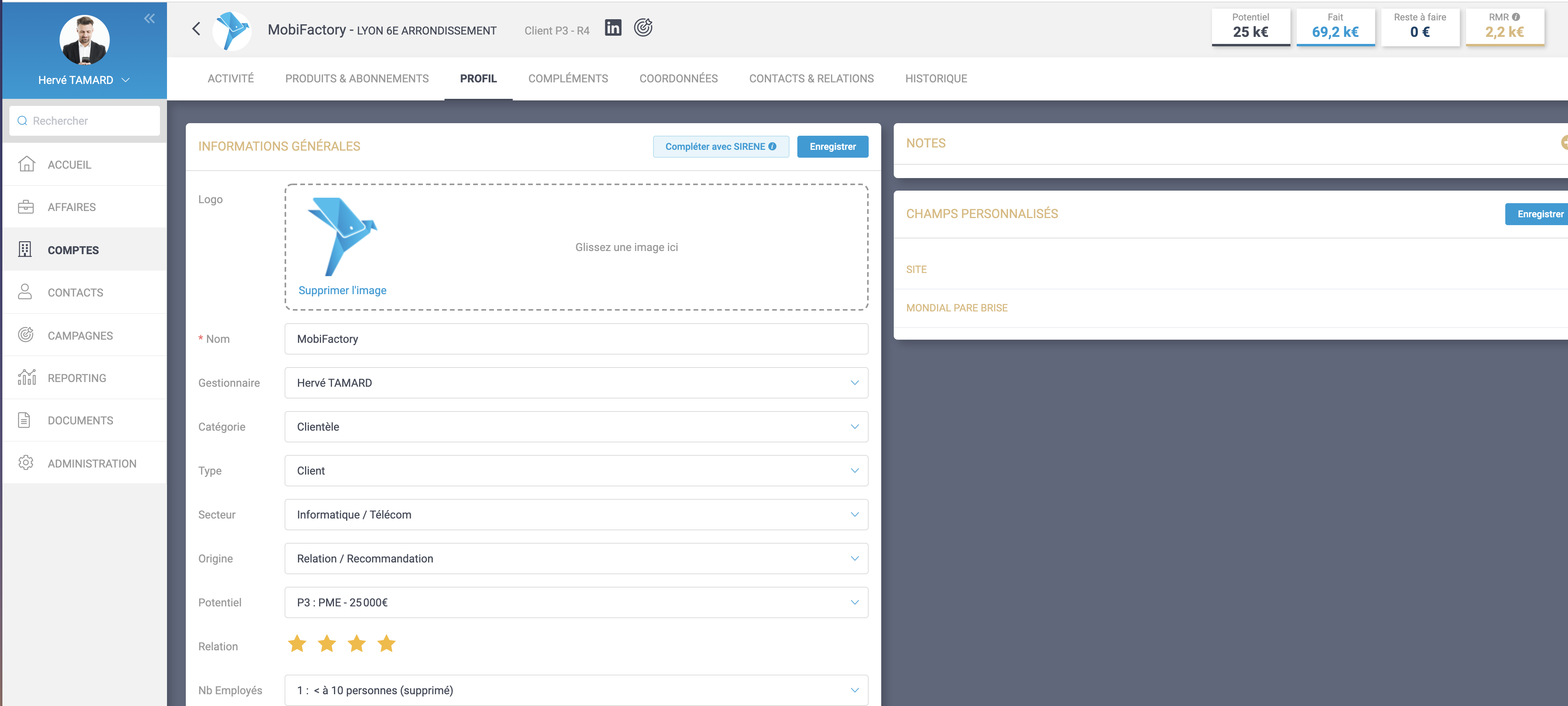
Task: Open the LinkedIn icon for MobiFactory
Action: [x=612, y=27]
